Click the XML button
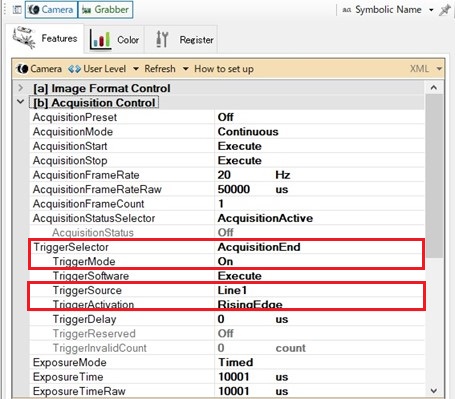Screen dimensions: 455x399 [419, 69]
